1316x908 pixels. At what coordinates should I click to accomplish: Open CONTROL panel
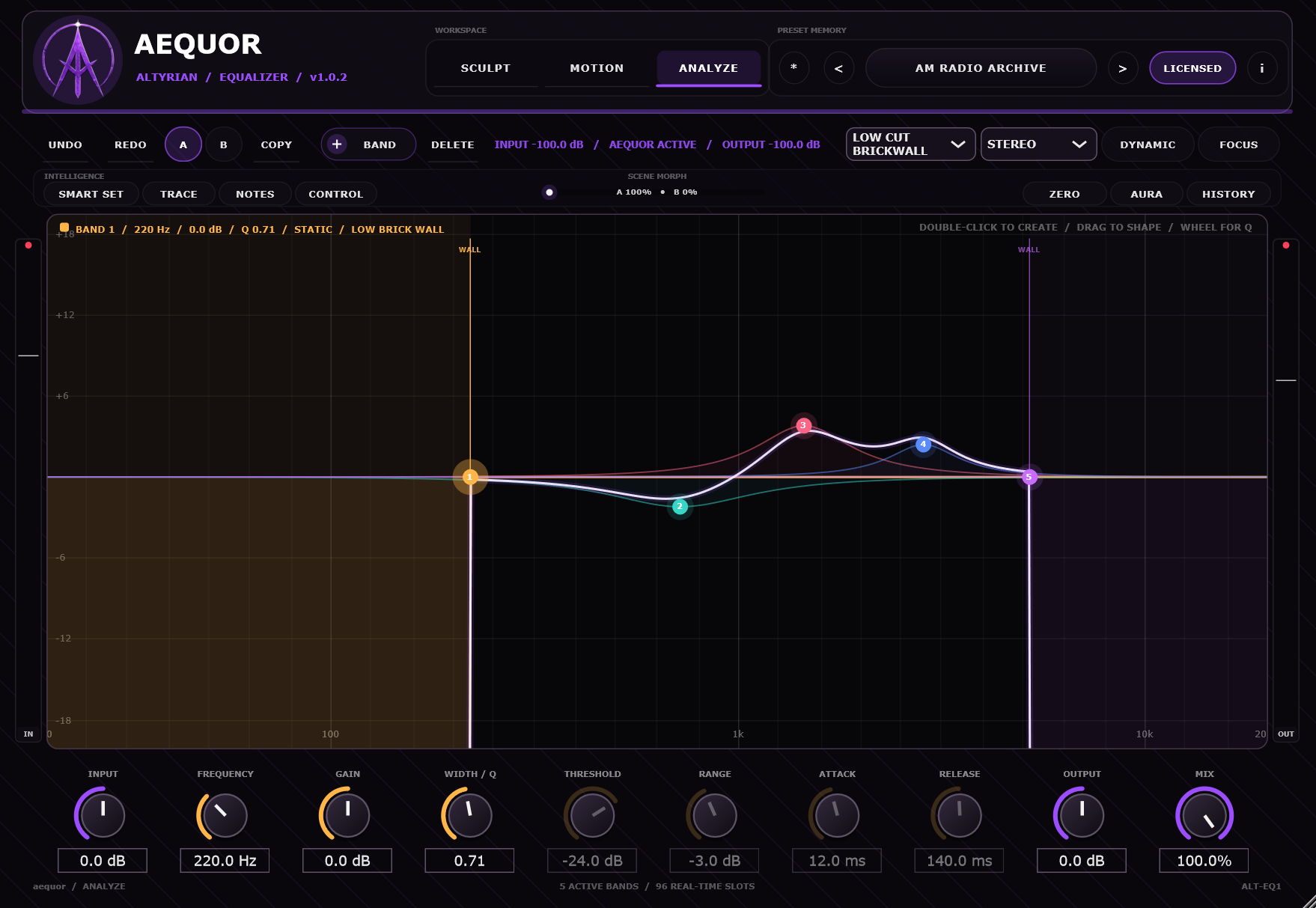point(336,194)
